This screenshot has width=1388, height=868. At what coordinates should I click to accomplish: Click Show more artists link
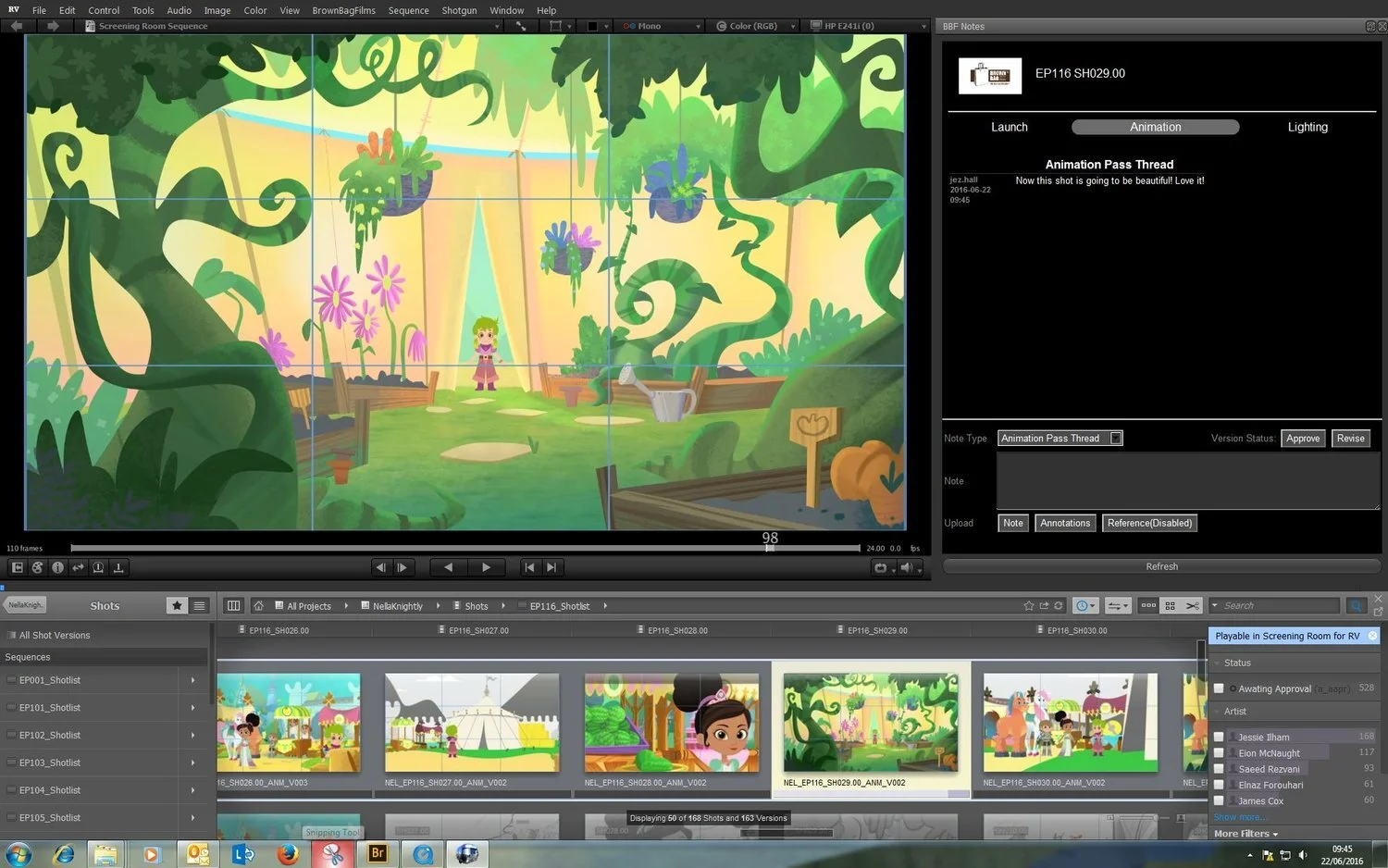click(x=1239, y=817)
